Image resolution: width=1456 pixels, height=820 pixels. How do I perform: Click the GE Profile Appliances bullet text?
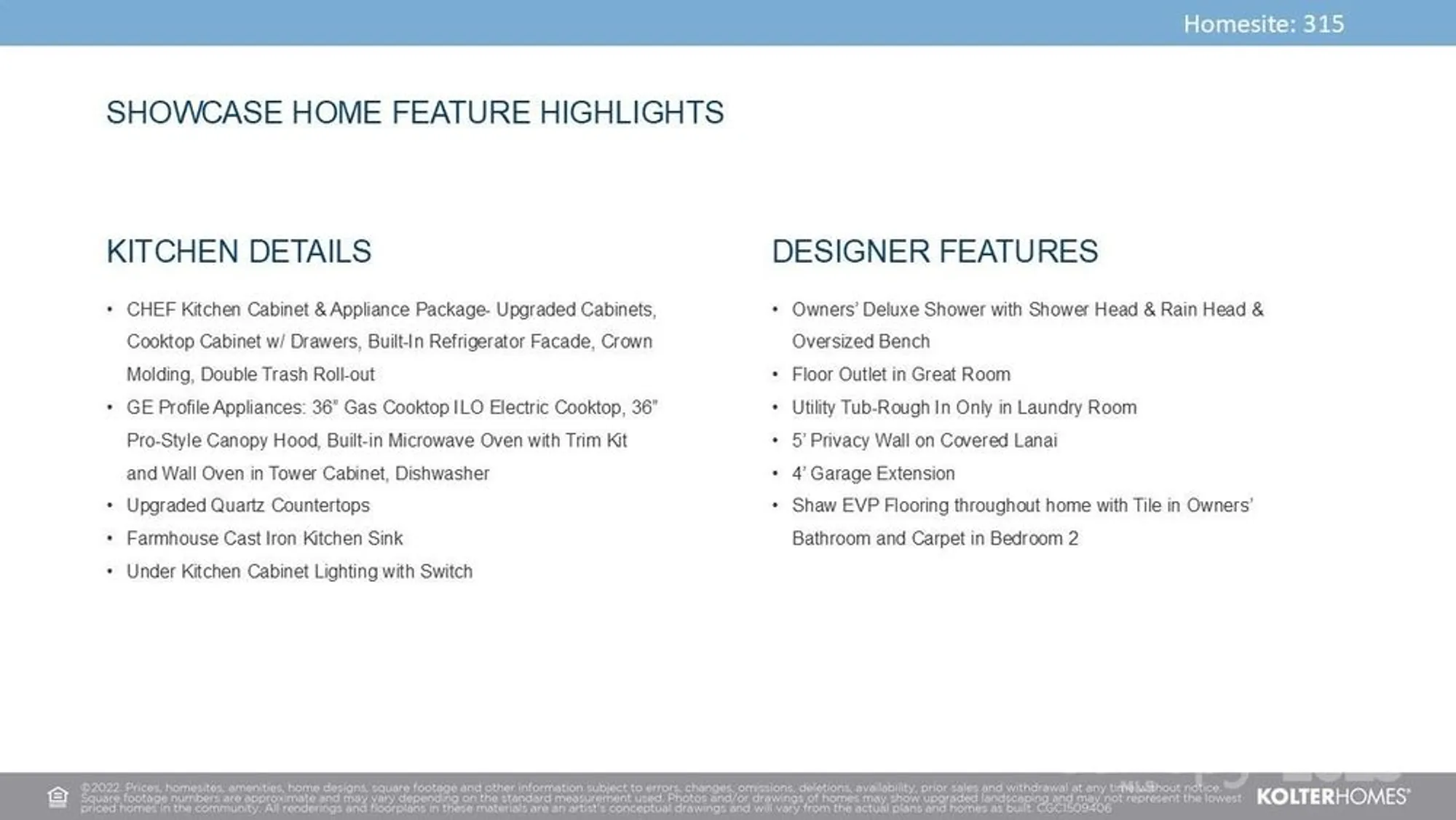[x=392, y=408]
